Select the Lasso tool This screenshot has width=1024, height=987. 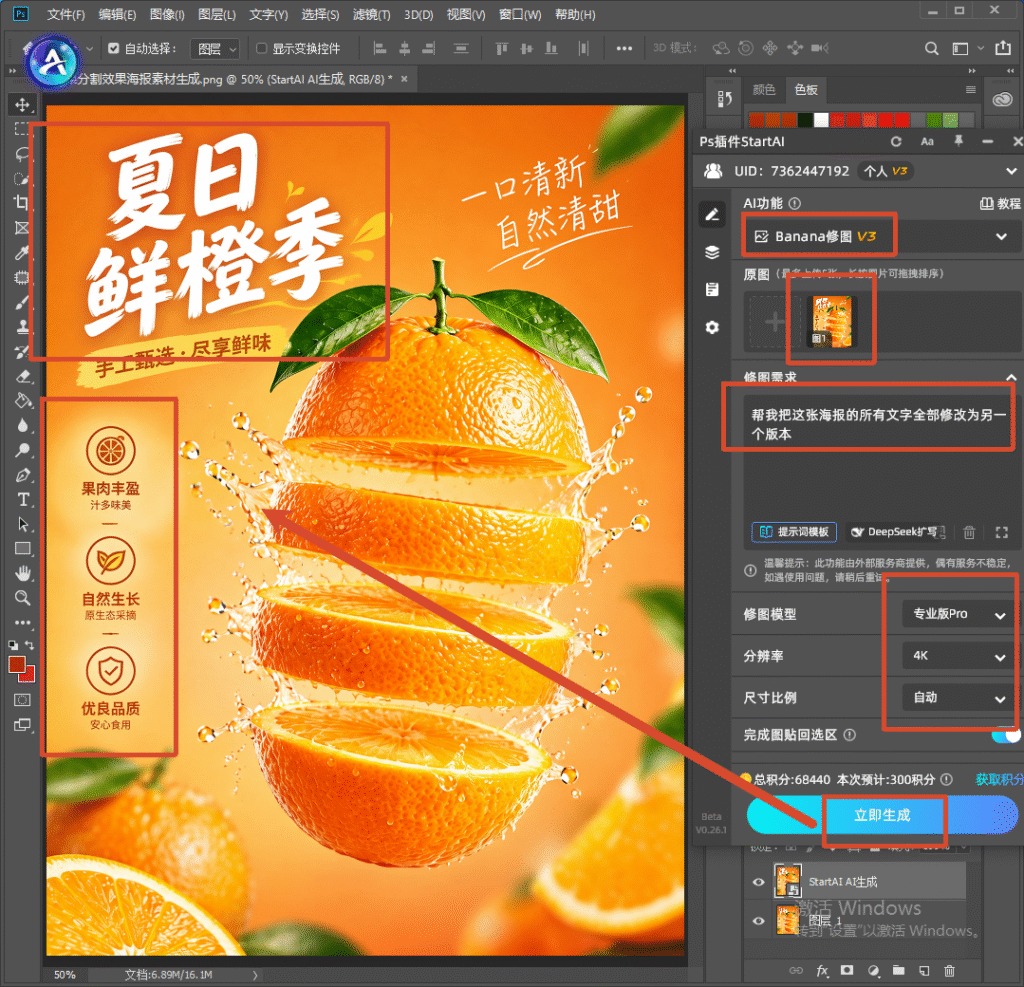[x=22, y=154]
